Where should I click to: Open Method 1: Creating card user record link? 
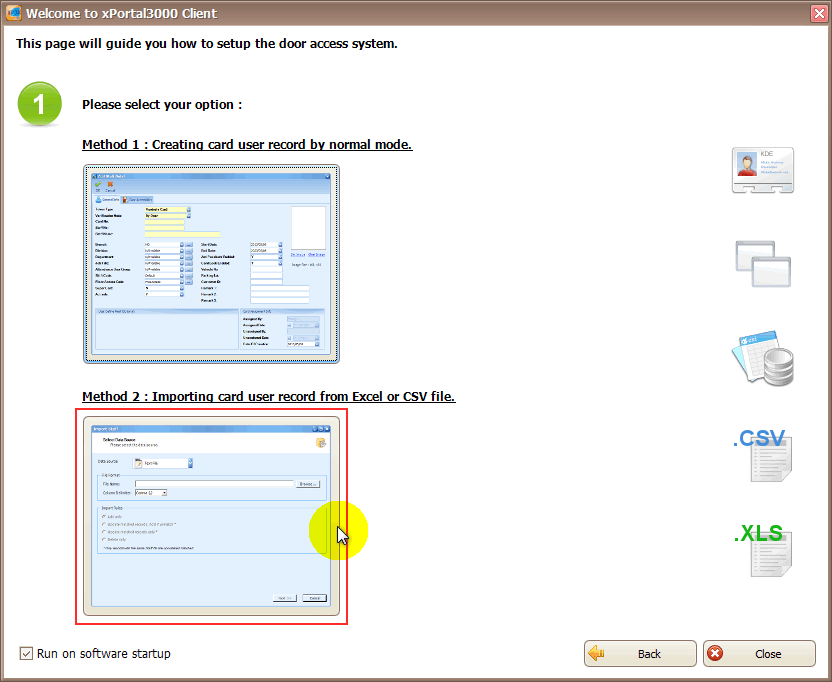coord(247,145)
